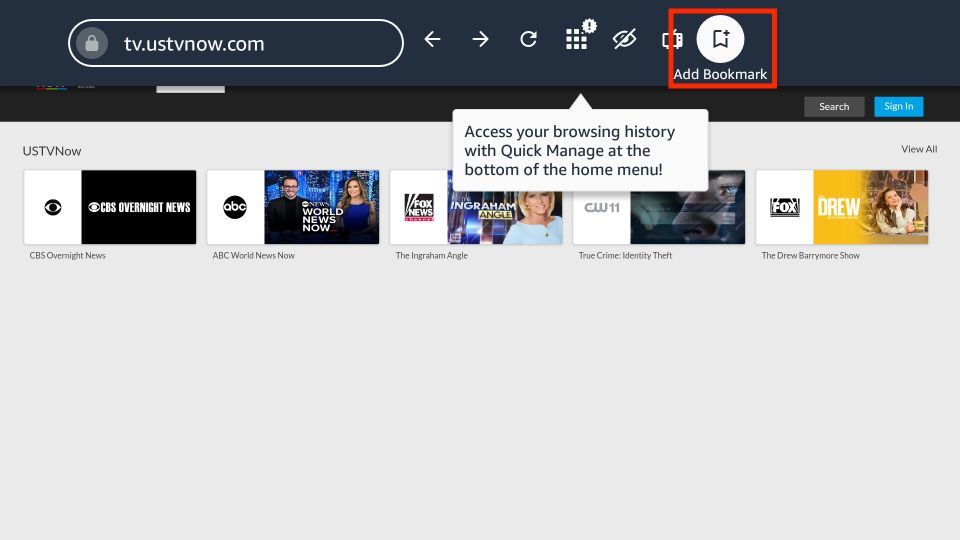Screen dimensions: 960x540
Task: Click the desktop mode icon beside bookmark
Action: point(672,40)
